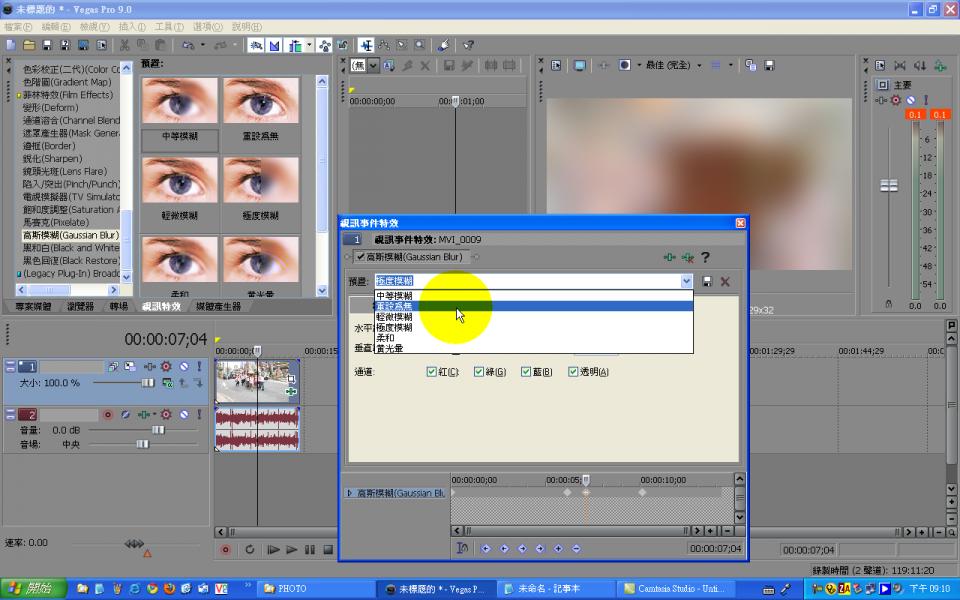960x600 pixels.
Task: Click the Cut scissors icon in toolbar
Action: pos(125,45)
